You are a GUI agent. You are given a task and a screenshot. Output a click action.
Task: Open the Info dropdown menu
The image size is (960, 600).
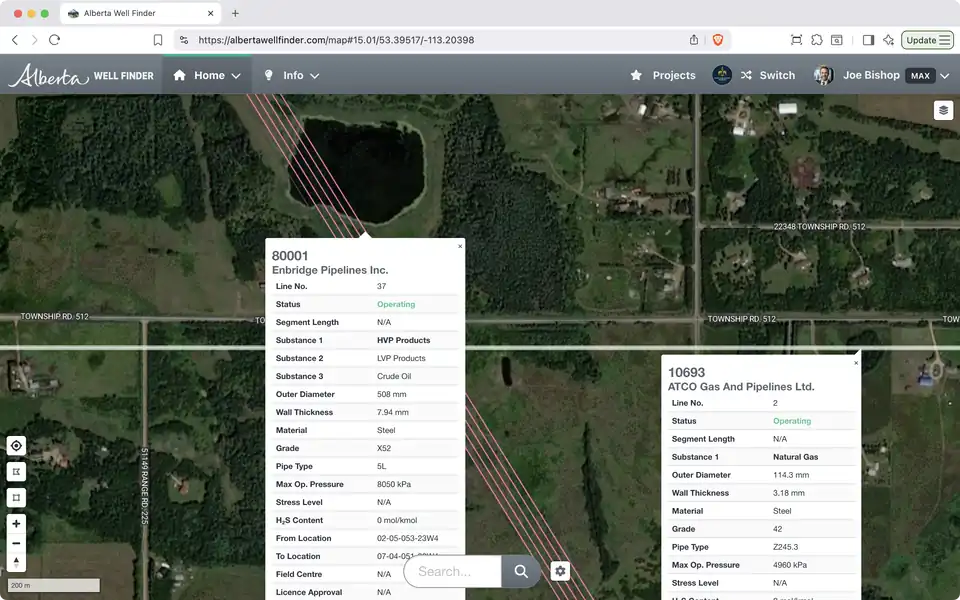click(x=292, y=75)
